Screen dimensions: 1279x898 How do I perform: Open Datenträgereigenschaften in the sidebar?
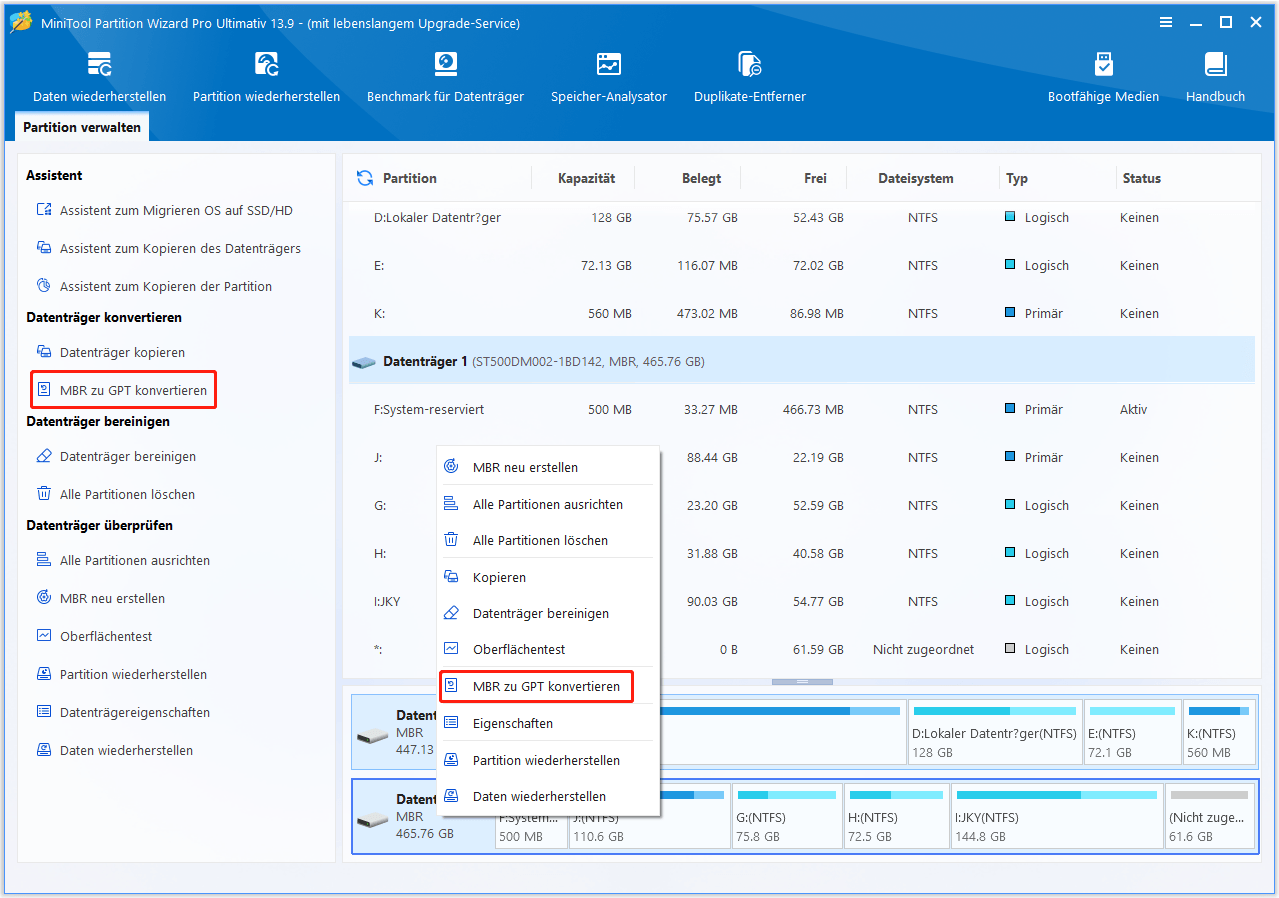point(123,713)
